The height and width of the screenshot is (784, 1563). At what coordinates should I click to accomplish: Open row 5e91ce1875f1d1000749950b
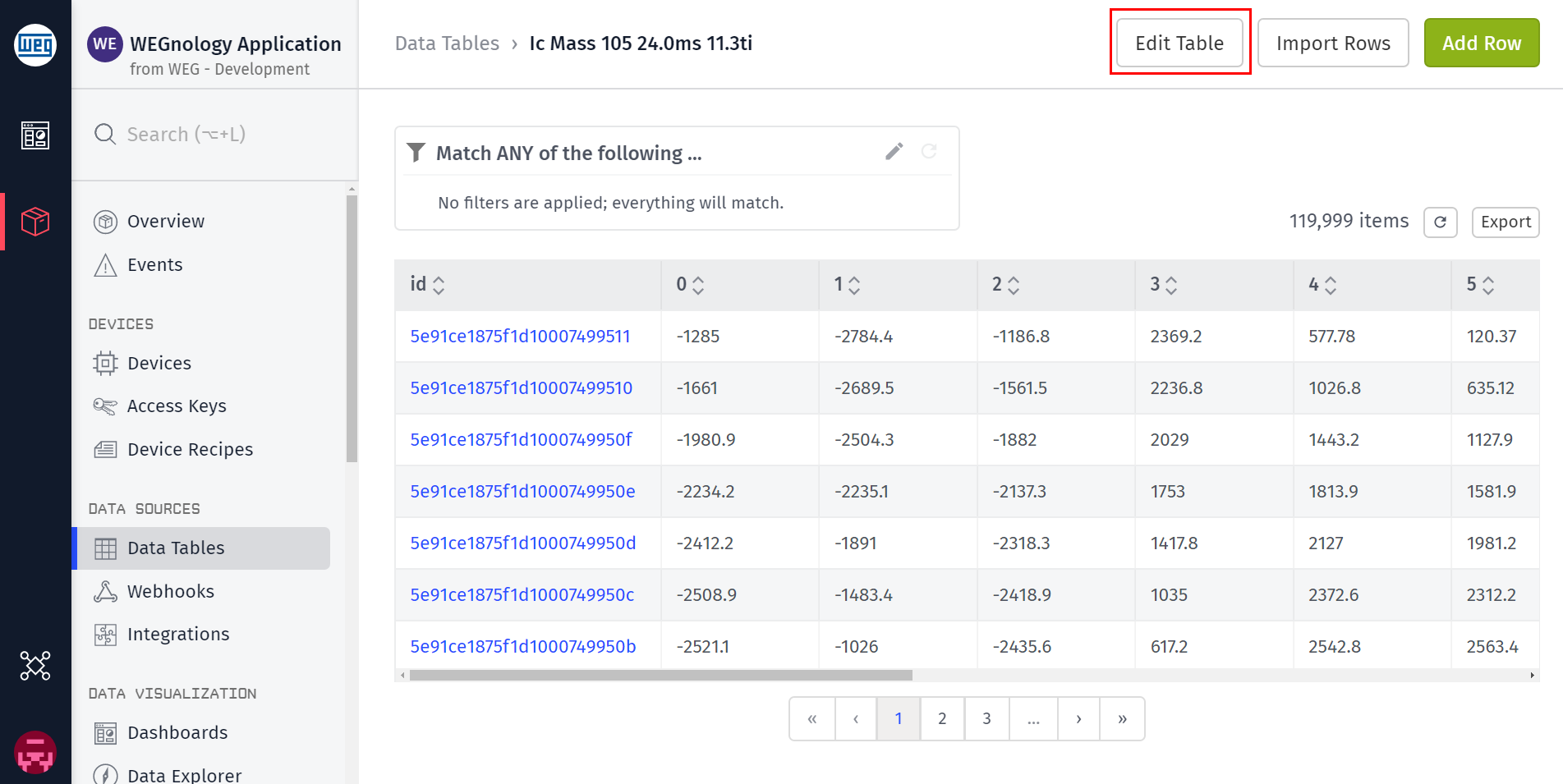pos(523,647)
